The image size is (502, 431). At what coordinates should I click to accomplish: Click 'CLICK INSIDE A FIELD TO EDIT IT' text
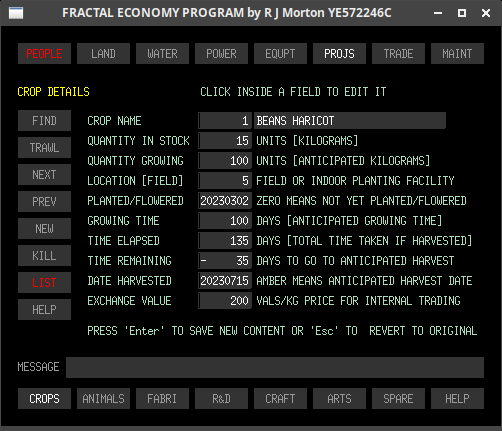293,92
